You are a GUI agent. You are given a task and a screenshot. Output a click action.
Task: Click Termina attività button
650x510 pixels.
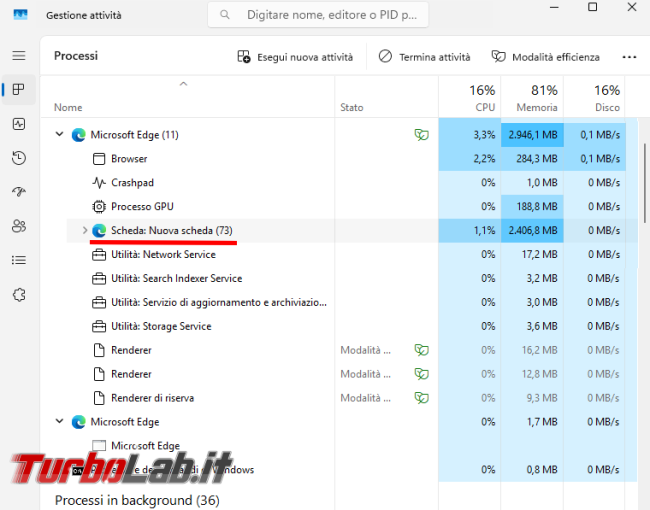[x=424, y=57]
